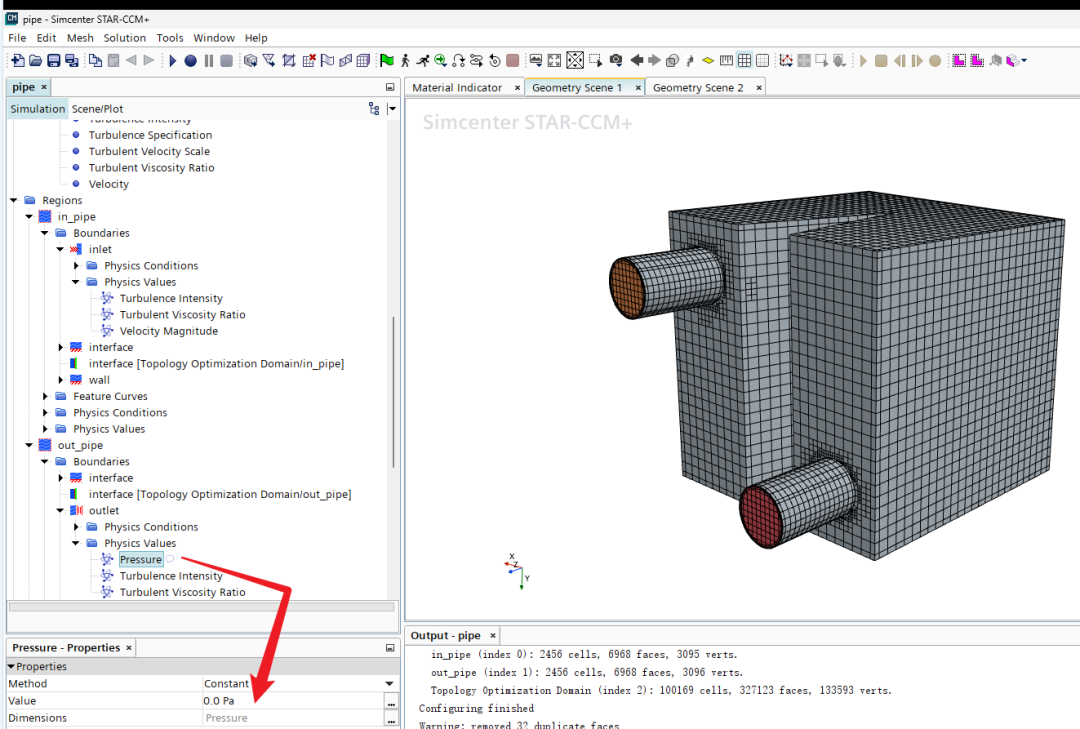Click the Reset View fit-to-screen icon
This screenshot has height=729, width=1080.
pos(554,61)
